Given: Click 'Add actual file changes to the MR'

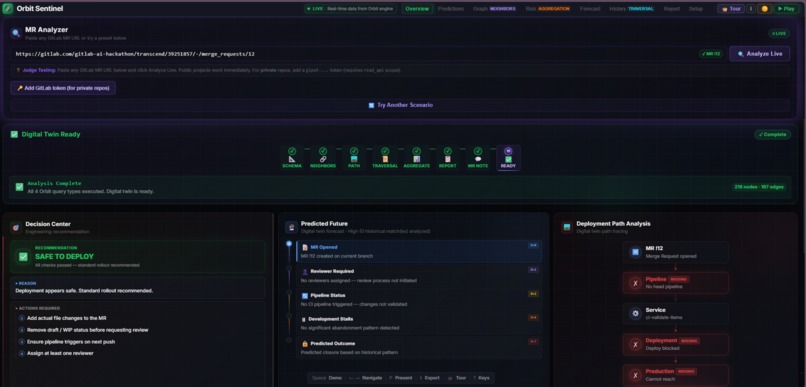Looking at the screenshot, I should (x=67, y=318).
